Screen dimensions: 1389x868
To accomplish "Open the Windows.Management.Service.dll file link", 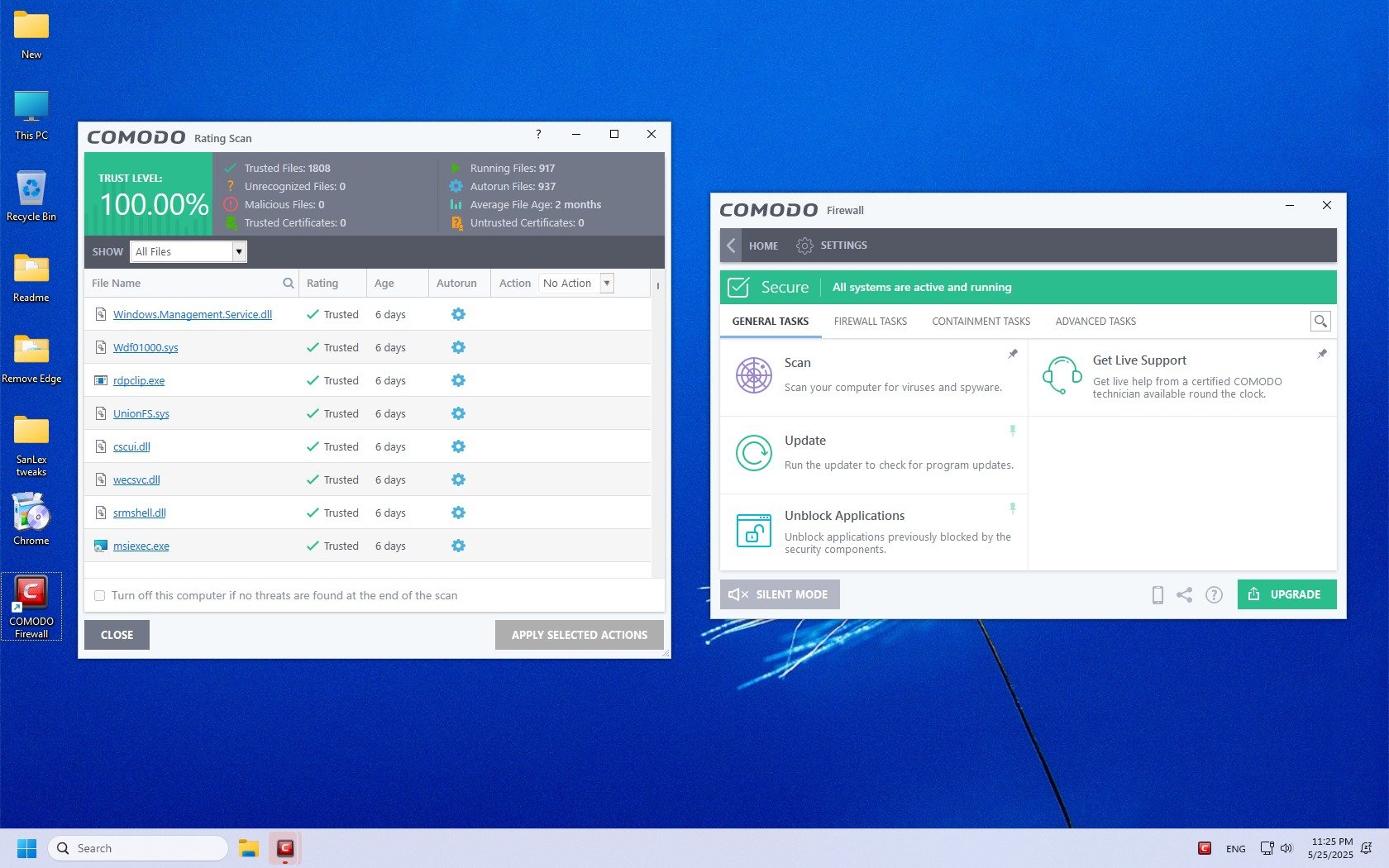I will point(192,314).
